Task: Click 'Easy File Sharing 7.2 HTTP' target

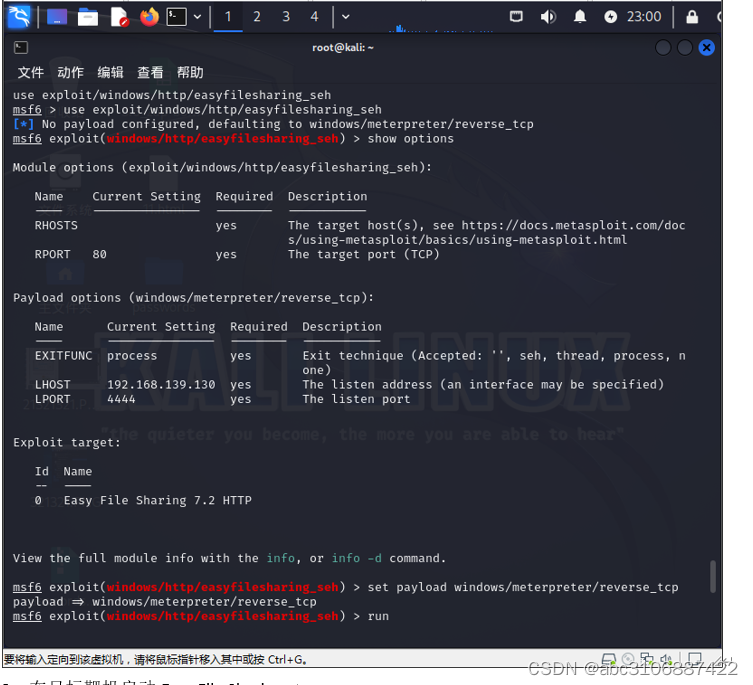Action: coord(158,501)
